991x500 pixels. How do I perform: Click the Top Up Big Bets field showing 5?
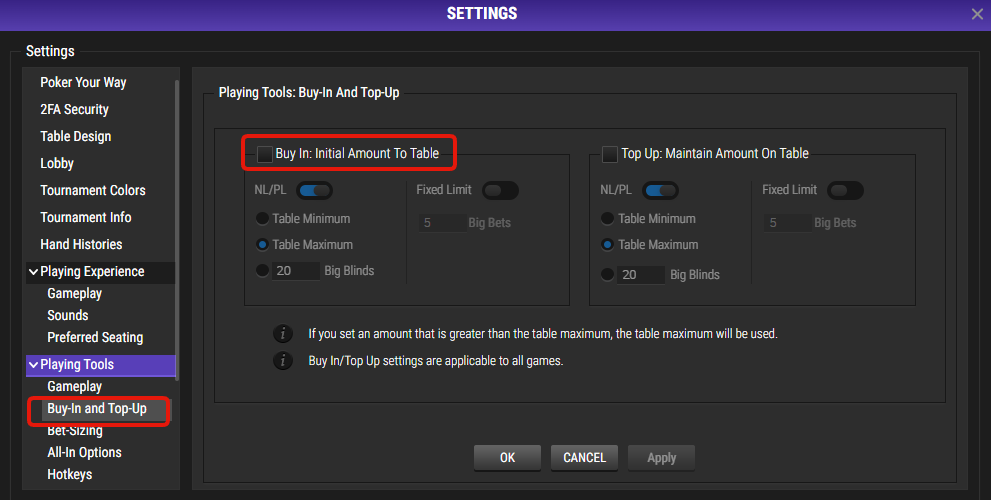click(x=788, y=223)
